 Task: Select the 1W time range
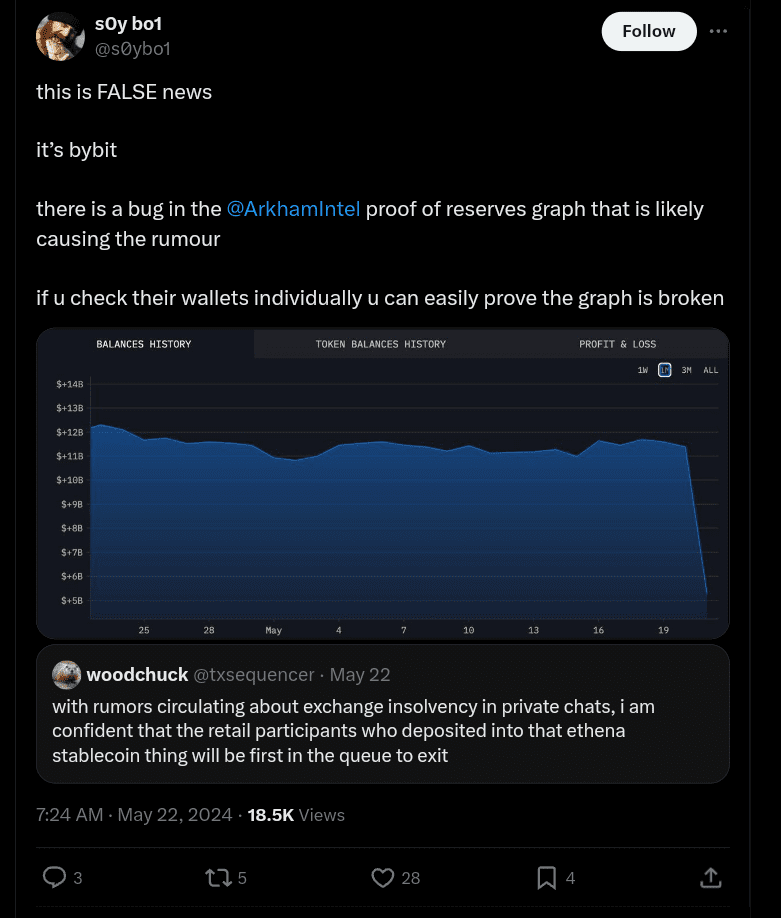[x=642, y=370]
